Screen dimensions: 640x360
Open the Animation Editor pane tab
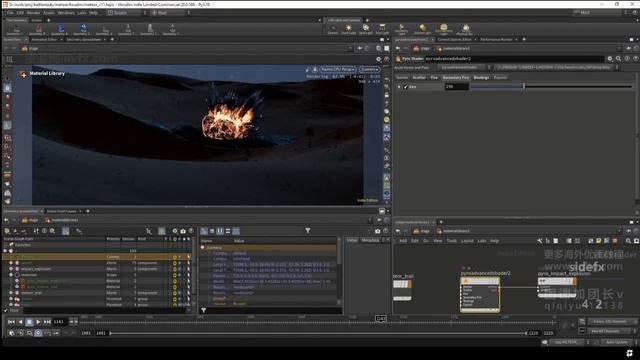click(x=44, y=40)
